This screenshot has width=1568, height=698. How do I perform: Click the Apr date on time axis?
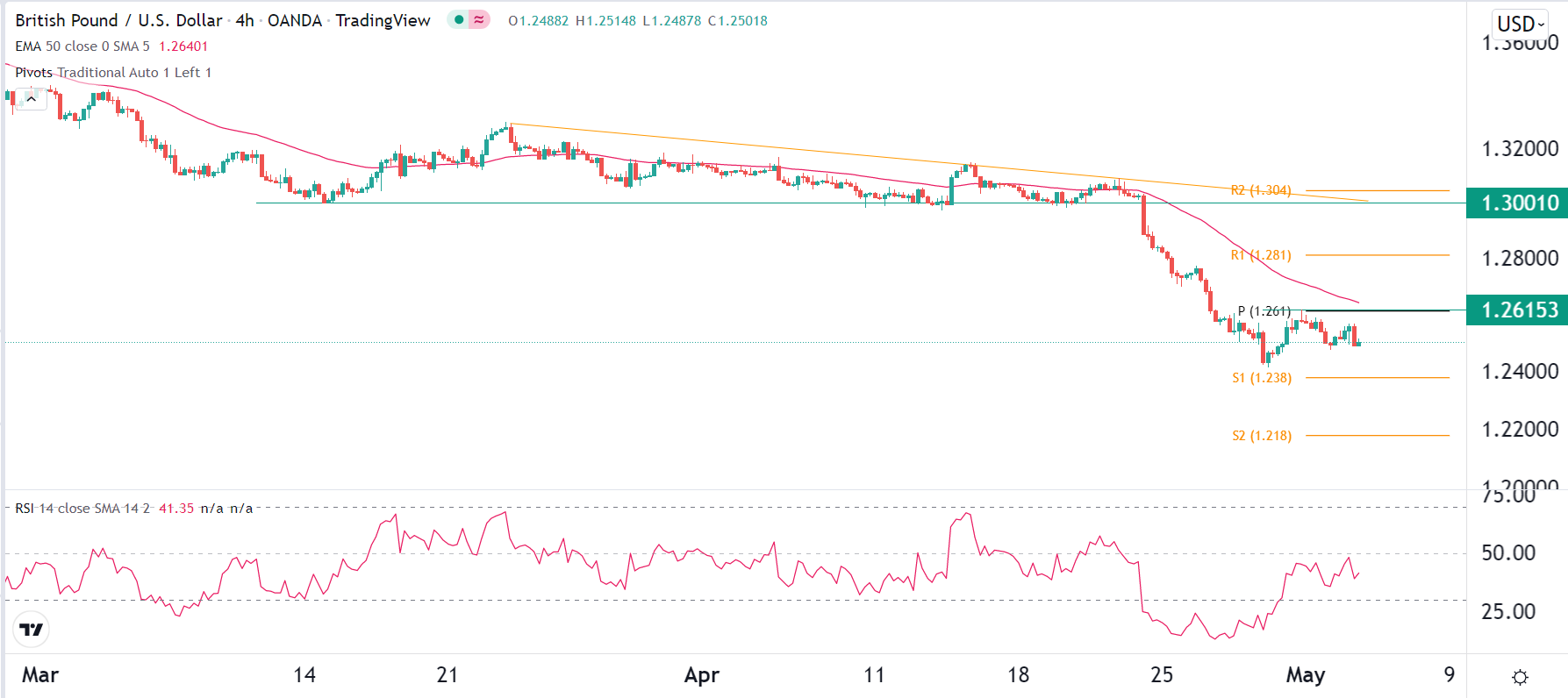click(701, 675)
